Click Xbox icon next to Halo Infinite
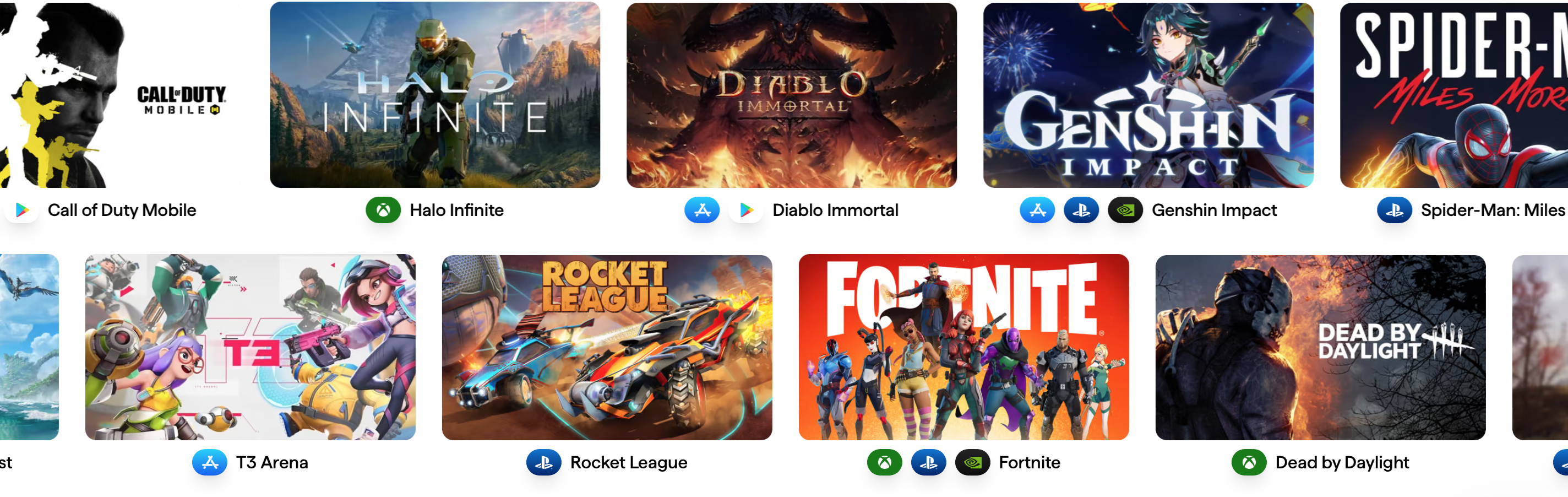 click(383, 210)
